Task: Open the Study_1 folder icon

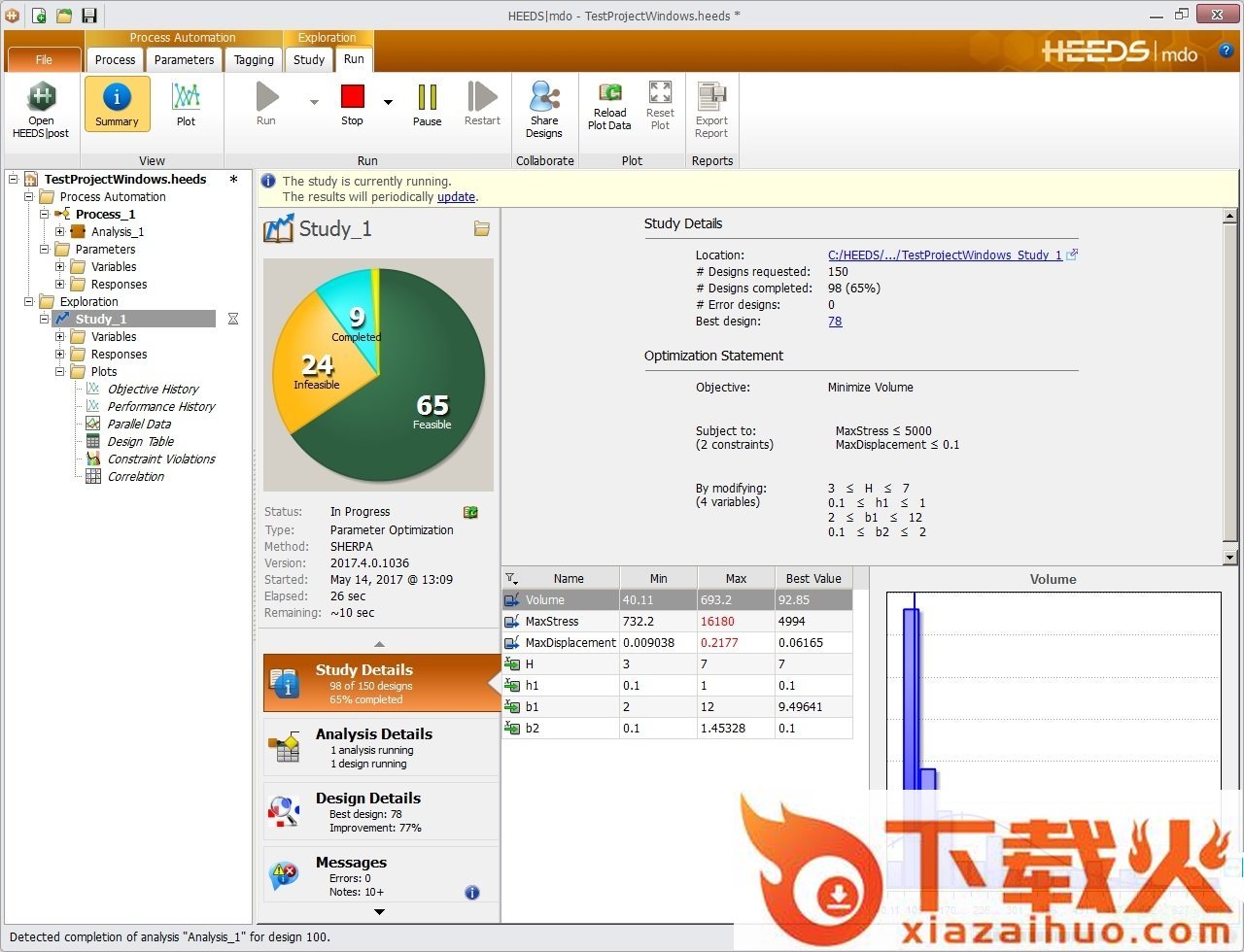Action: coord(481,229)
